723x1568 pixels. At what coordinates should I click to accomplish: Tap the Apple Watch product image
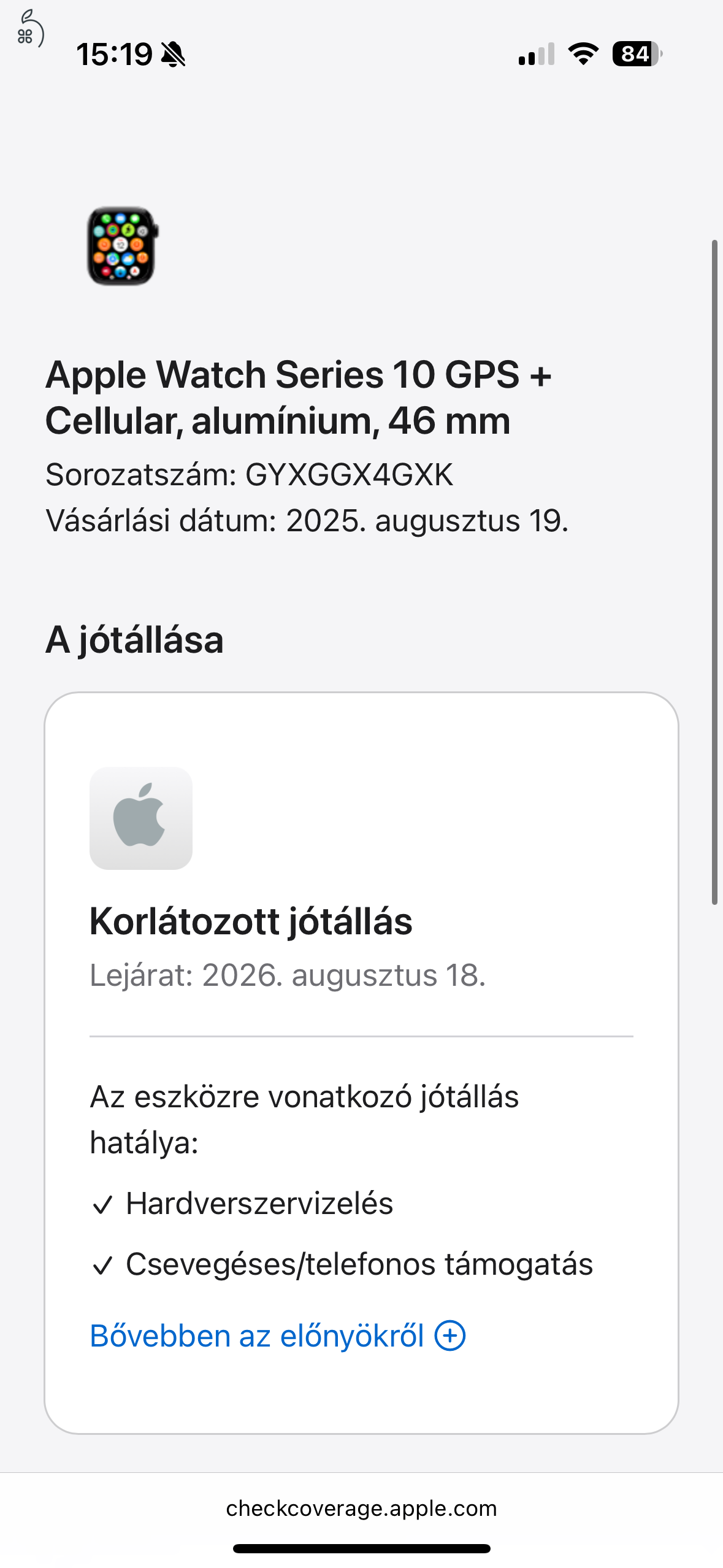coord(123,246)
